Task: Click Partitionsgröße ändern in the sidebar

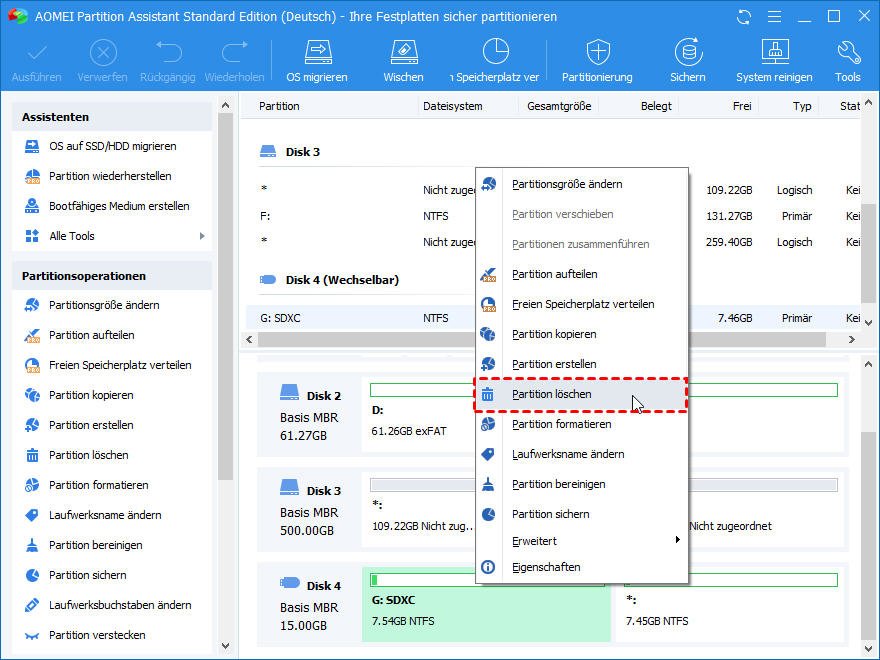Action: [x=104, y=305]
